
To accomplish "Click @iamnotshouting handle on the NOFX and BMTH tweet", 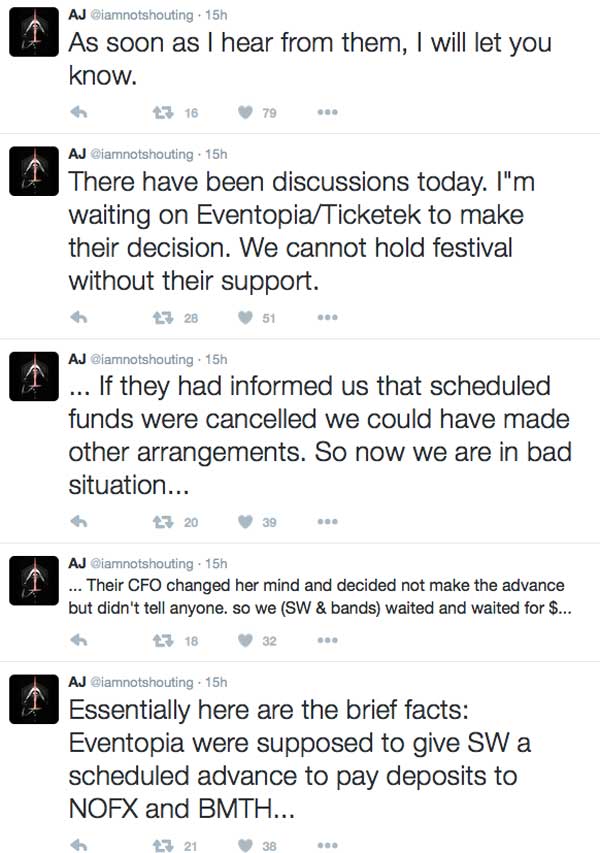I will [141, 682].
